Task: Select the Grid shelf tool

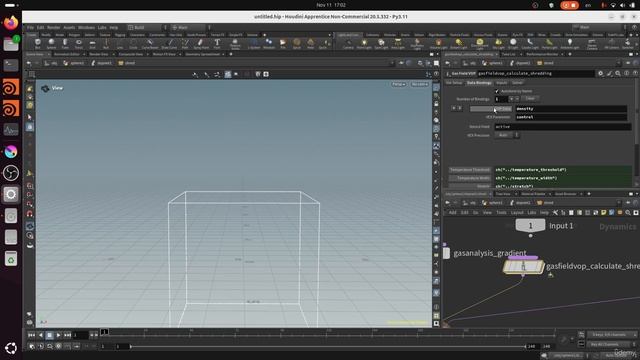Action: pos(92,43)
